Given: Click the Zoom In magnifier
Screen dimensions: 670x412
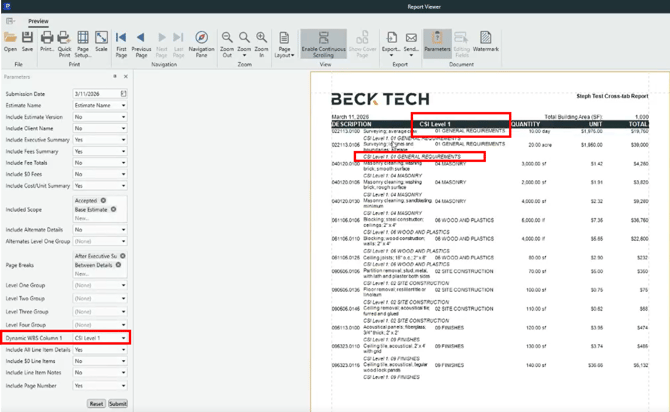Looking at the screenshot, I should pyautogui.click(x=261, y=38).
